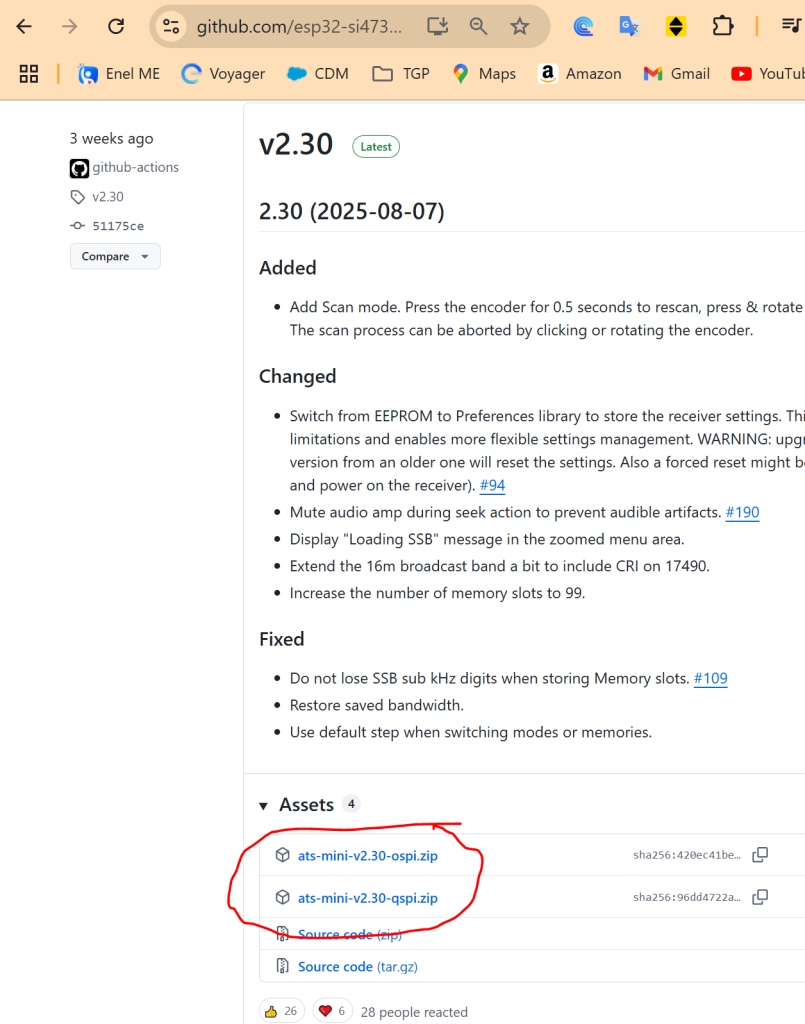Click the github.com address bar URL

pyautogui.click(x=299, y=26)
